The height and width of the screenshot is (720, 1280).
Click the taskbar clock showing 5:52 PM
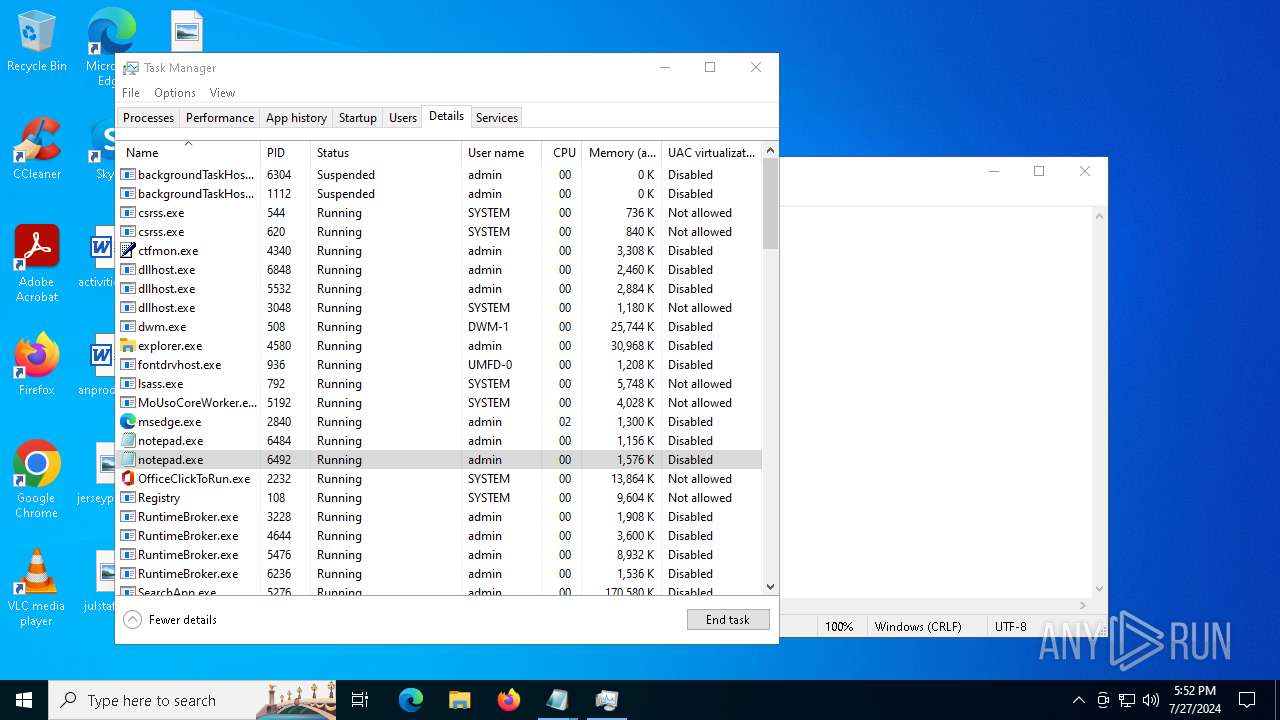click(1194, 700)
